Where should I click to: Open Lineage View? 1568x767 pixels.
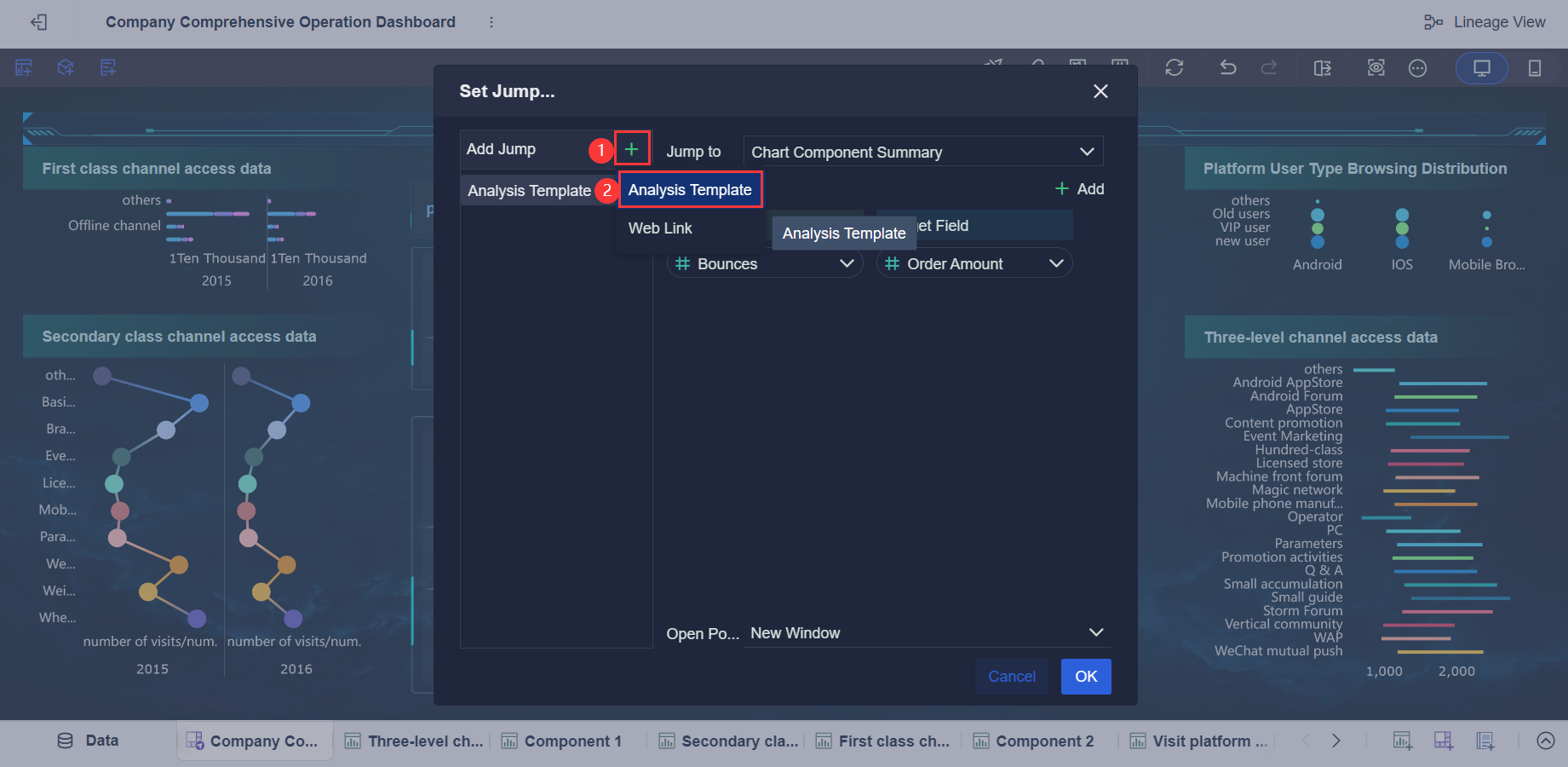click(x=1485, y=21)
